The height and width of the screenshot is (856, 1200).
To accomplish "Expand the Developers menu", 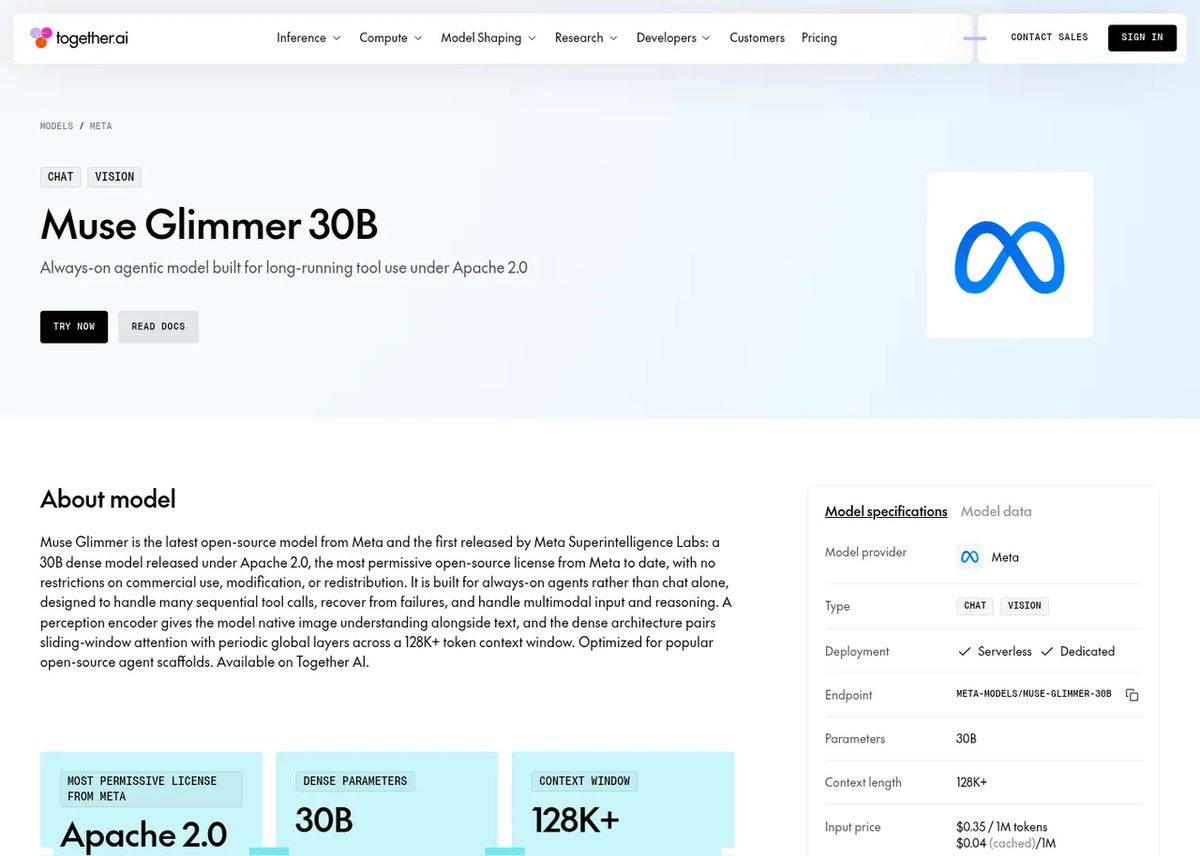I will coord(674,38).
